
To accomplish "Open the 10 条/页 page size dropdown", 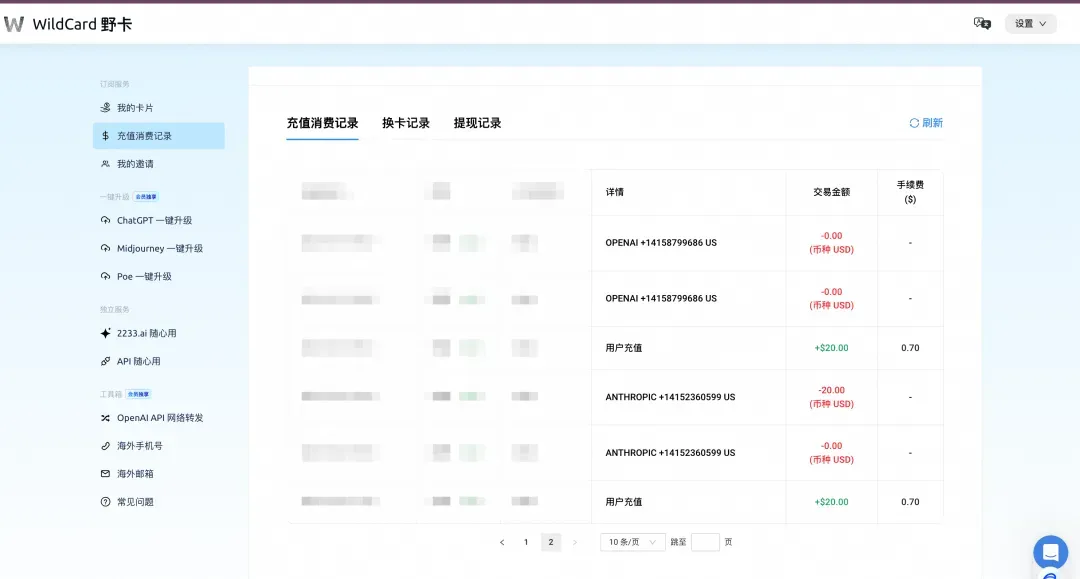I will [x=632, y=543].
